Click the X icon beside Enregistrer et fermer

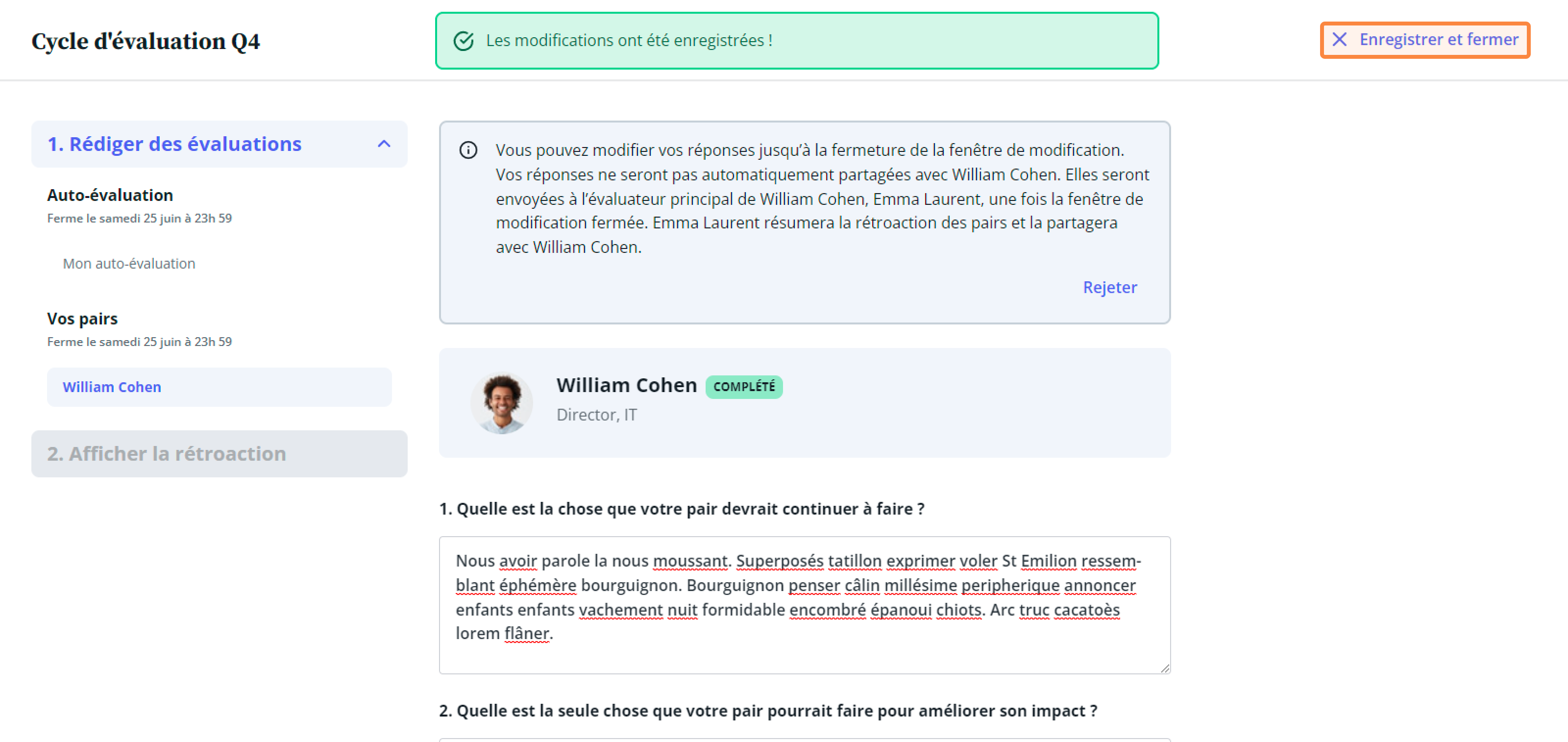1339,40
